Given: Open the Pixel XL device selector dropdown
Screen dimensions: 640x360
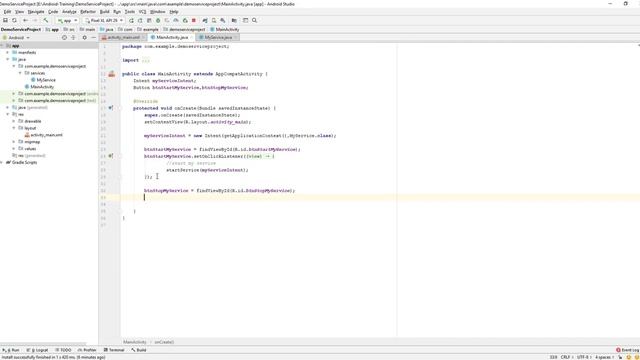Looking at the screenshot, I should [x=104, y=20].
